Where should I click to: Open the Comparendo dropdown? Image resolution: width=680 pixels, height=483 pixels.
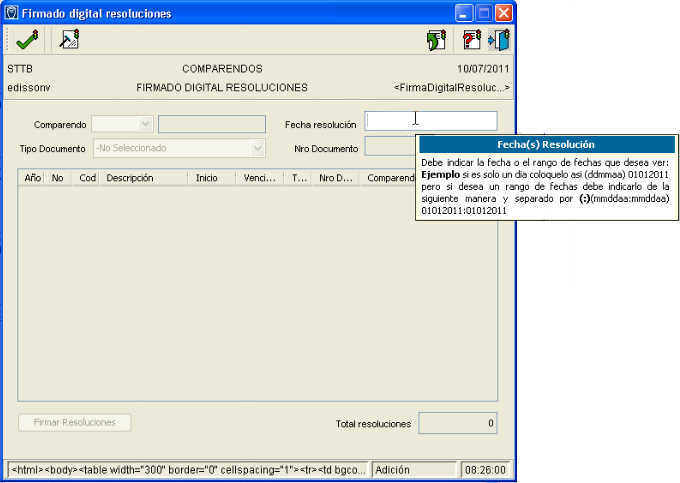pyautogui.click(x=146, y=124)
